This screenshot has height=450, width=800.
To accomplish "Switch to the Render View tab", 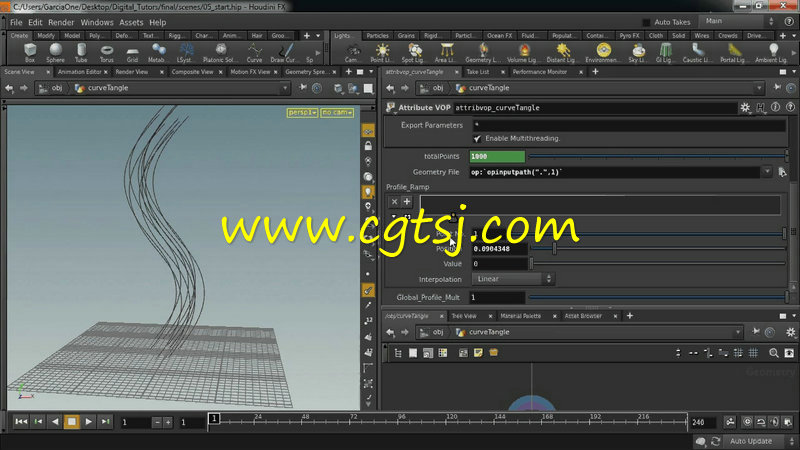I will pos(132,72).
